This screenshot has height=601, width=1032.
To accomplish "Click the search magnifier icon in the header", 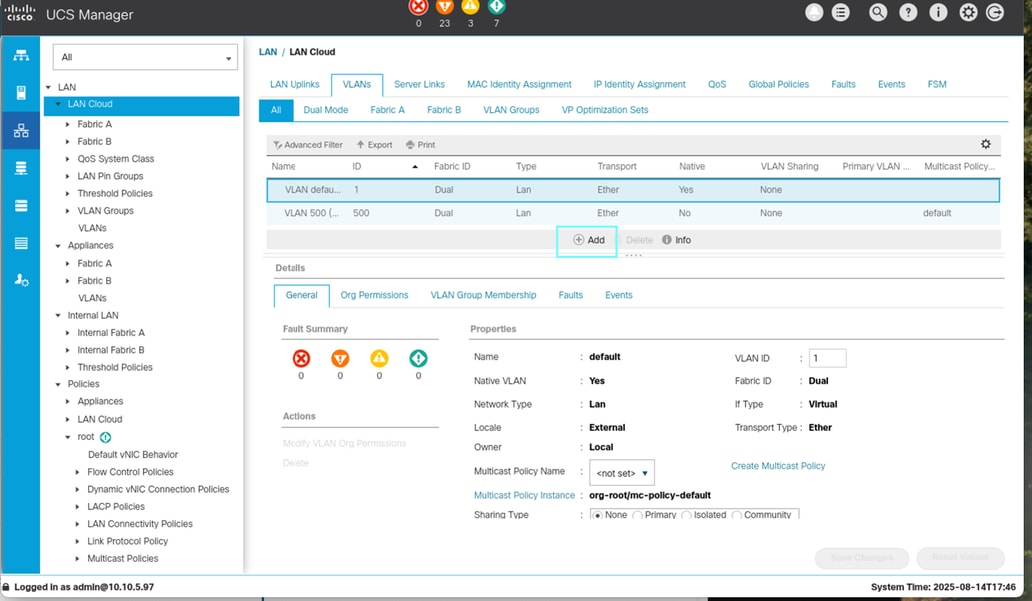I will [877, 13].
